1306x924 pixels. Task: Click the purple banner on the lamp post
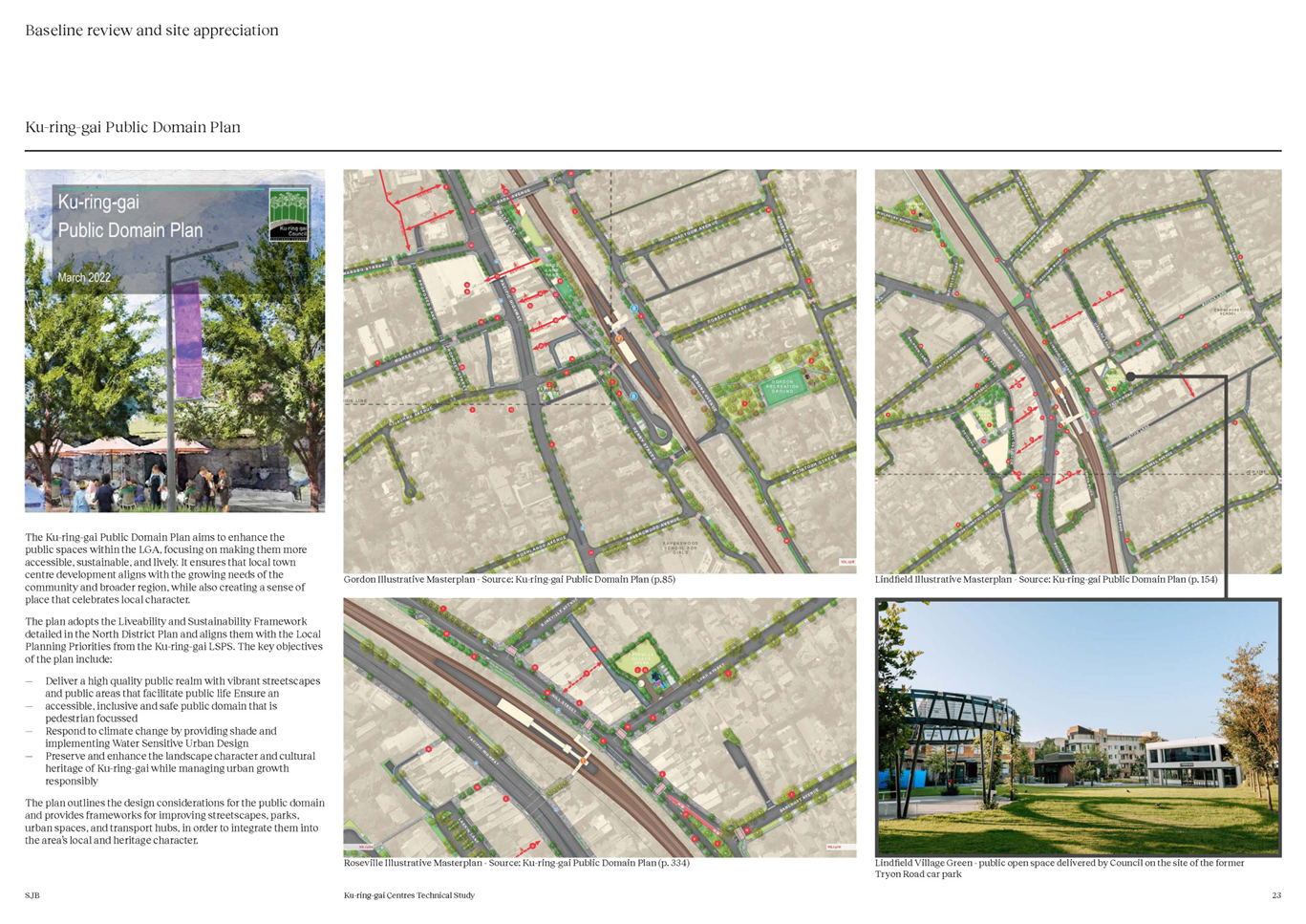pyautogui.click(x=187, y=339)
